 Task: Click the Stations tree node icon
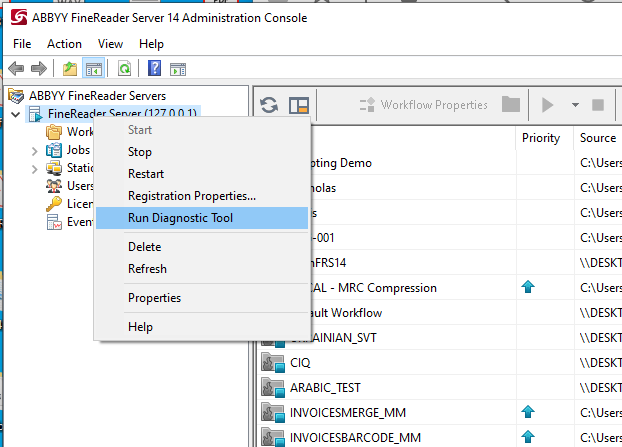(x=54, y=168)
